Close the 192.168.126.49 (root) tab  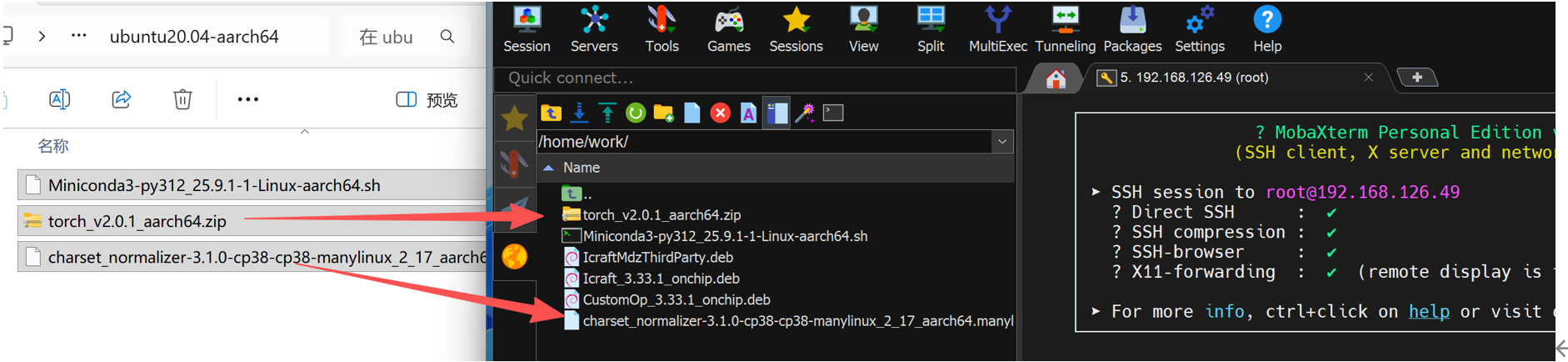[1368, 78]
